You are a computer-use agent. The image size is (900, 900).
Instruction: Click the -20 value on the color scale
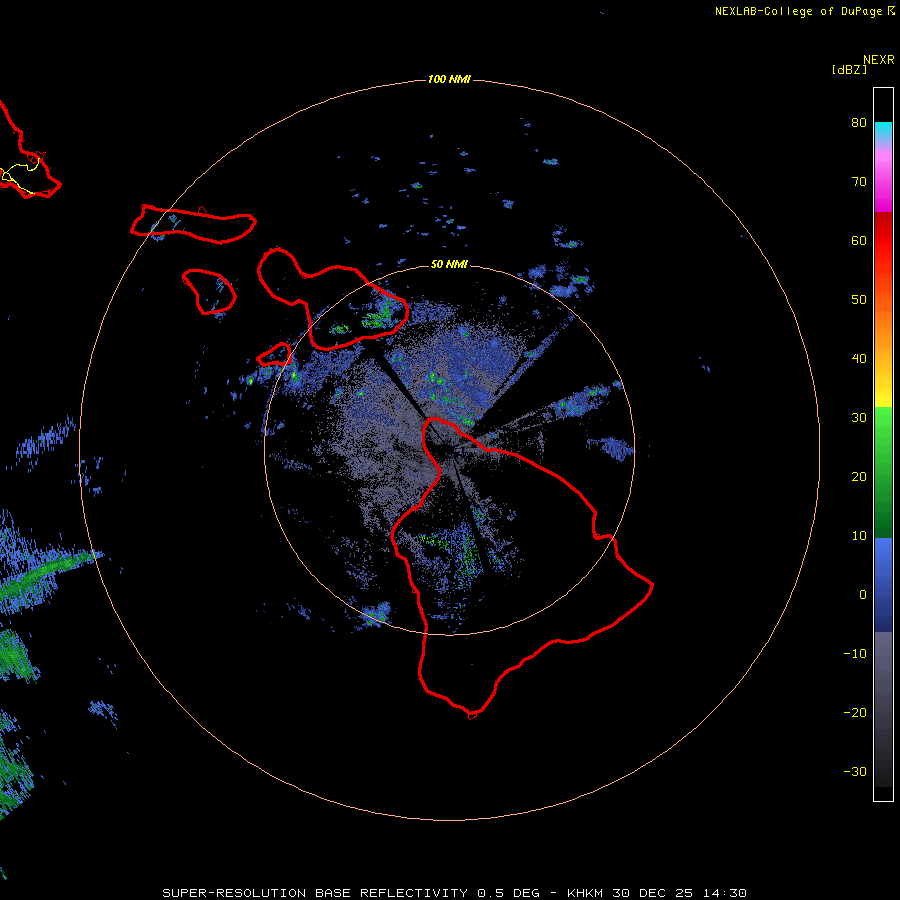coord(855,712)
